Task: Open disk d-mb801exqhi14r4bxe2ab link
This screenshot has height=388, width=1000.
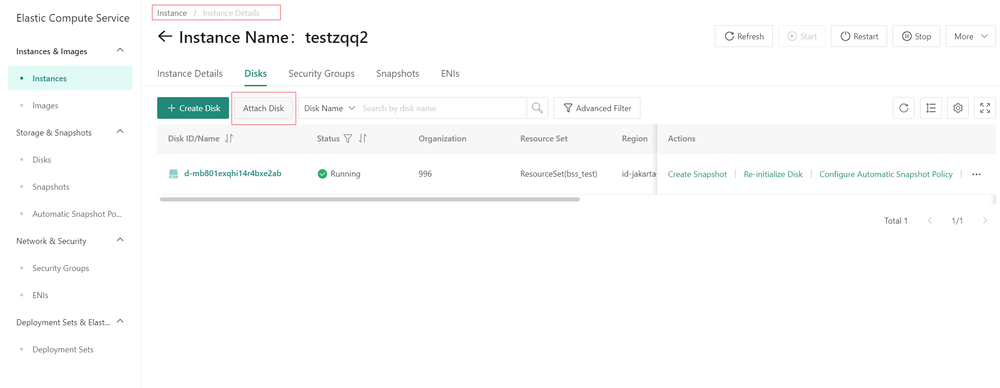Action: tap(233, 174)
